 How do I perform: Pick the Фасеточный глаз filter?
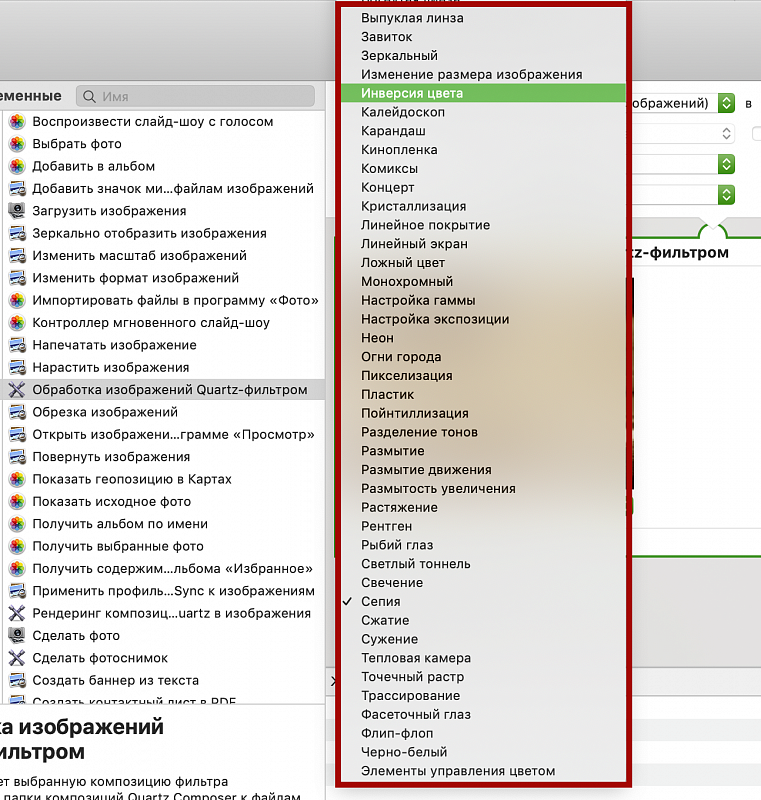[x=483, y=714]
